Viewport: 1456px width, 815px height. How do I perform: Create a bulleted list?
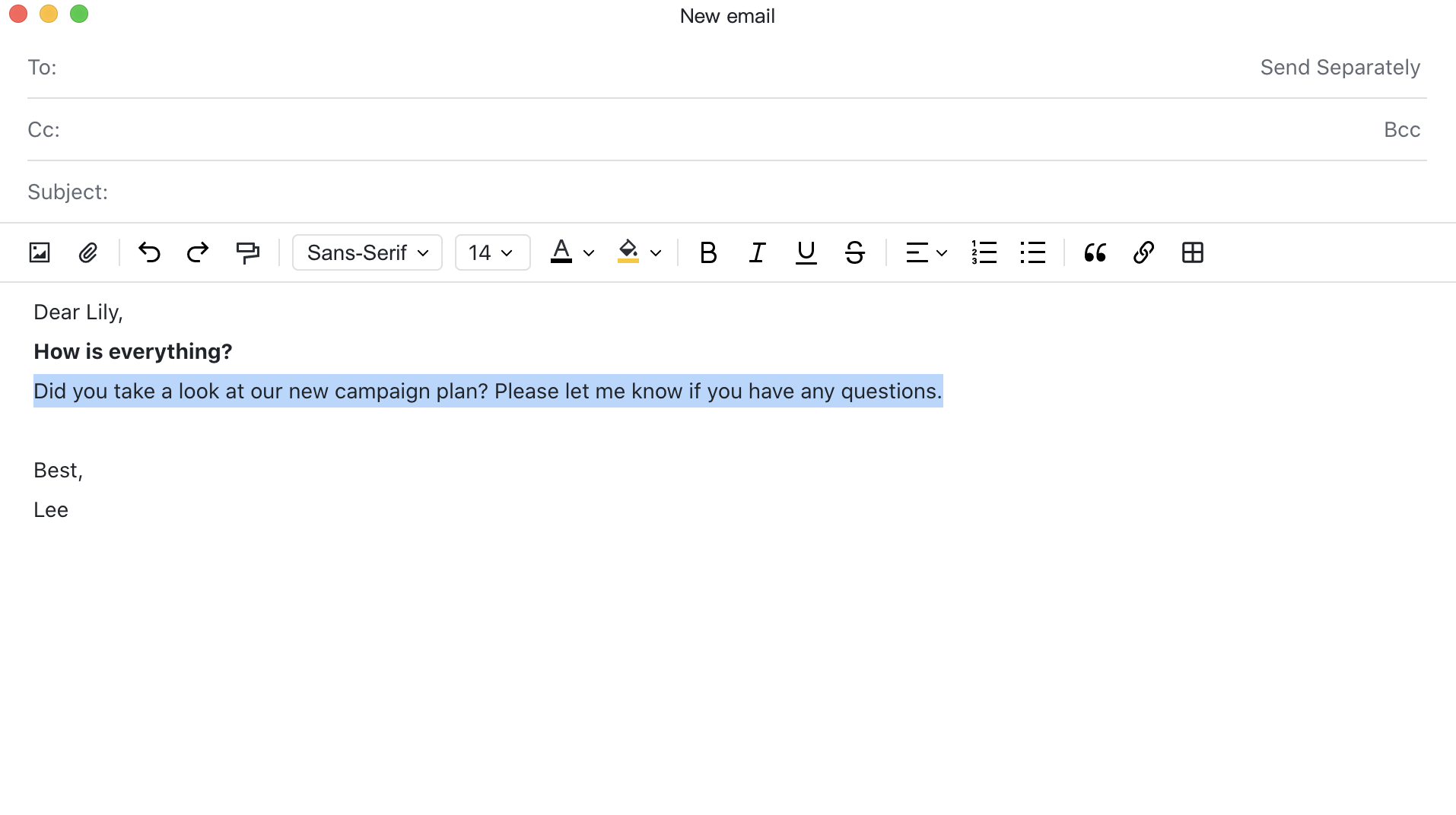(x=1032, y=252)
